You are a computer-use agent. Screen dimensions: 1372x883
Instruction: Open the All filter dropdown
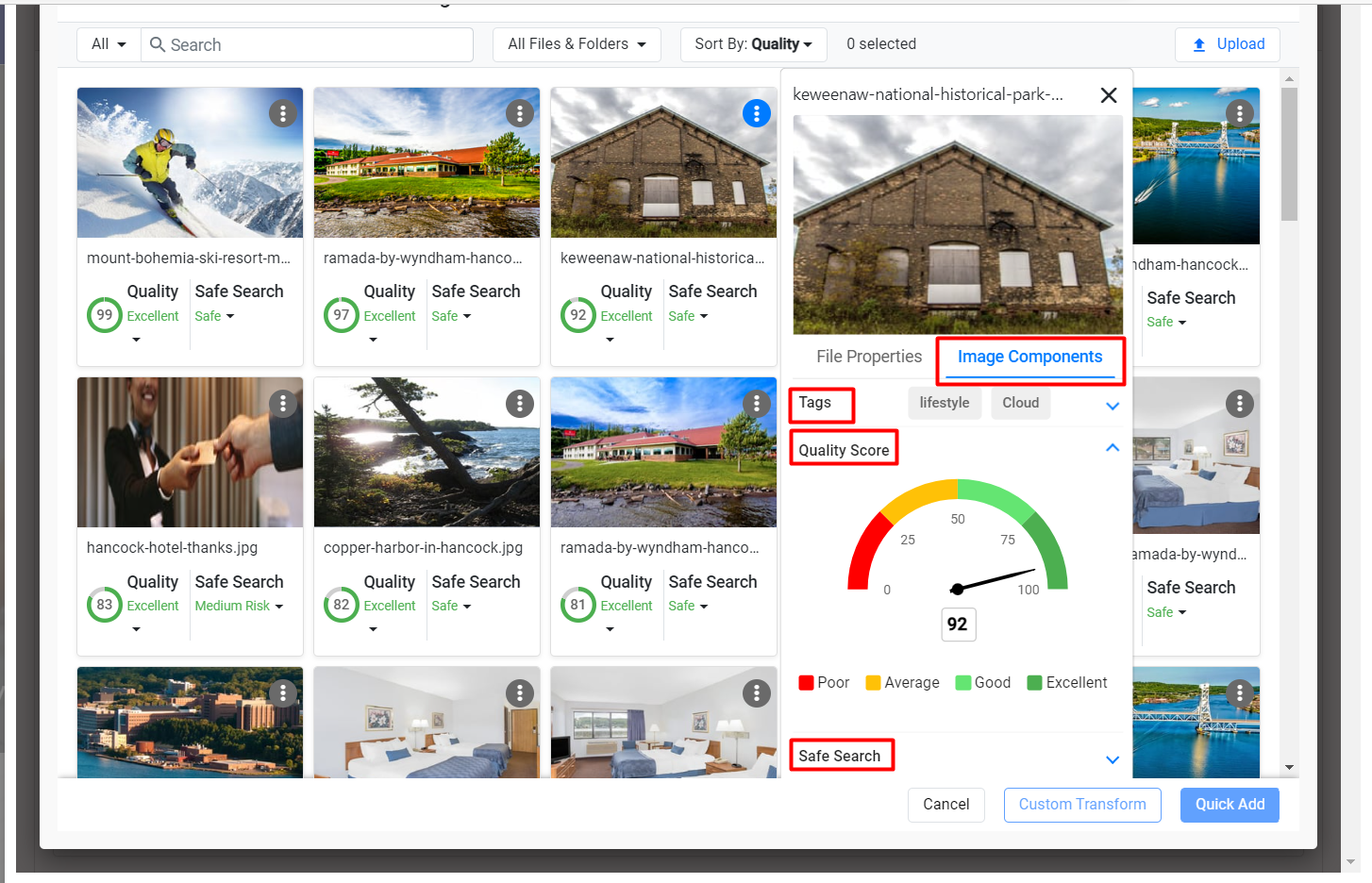tap(109, 44)
